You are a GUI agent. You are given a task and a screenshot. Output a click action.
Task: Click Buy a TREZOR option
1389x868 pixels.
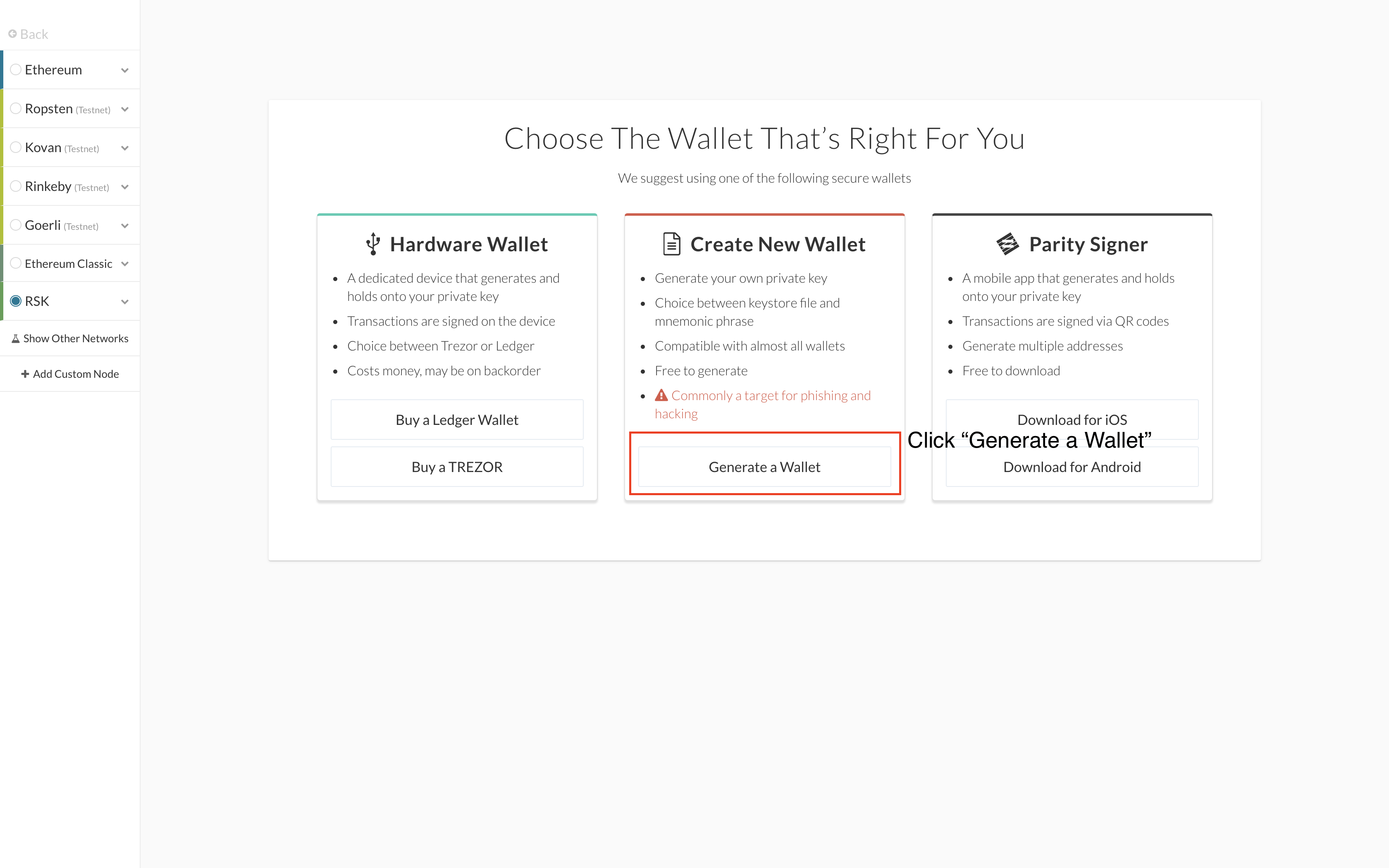click(457, 466)
